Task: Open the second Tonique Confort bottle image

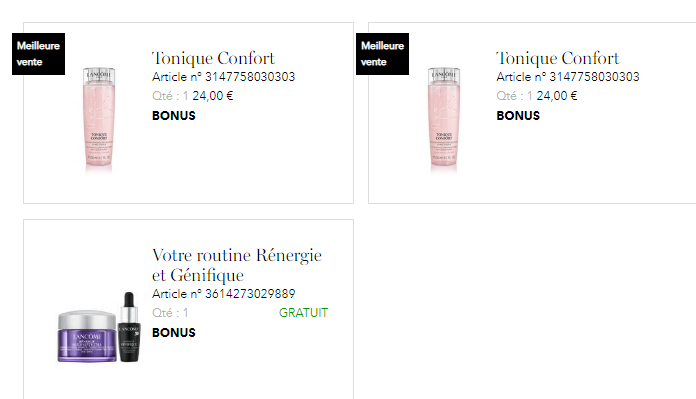Action: click(443, 119)
